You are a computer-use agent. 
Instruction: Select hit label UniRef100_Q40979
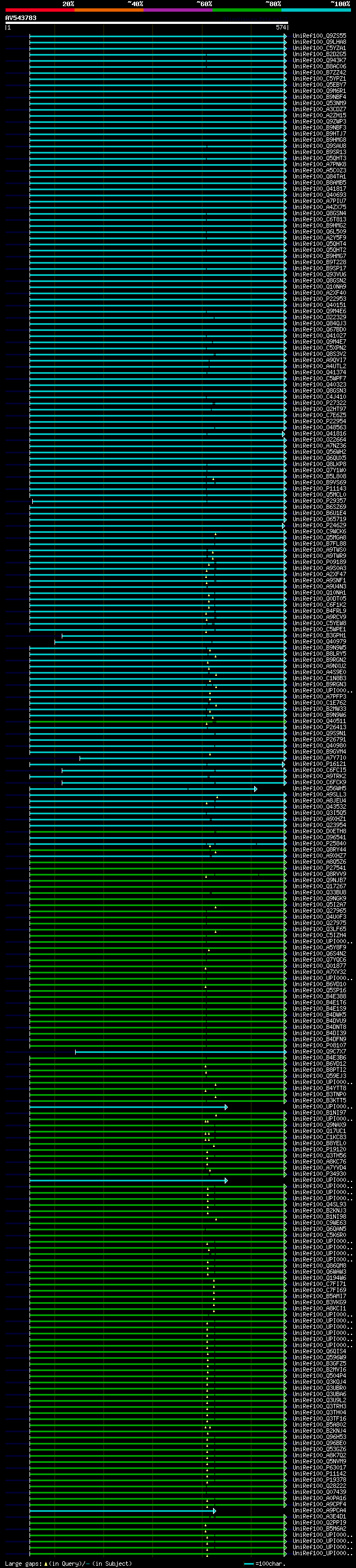click(319, 641)
